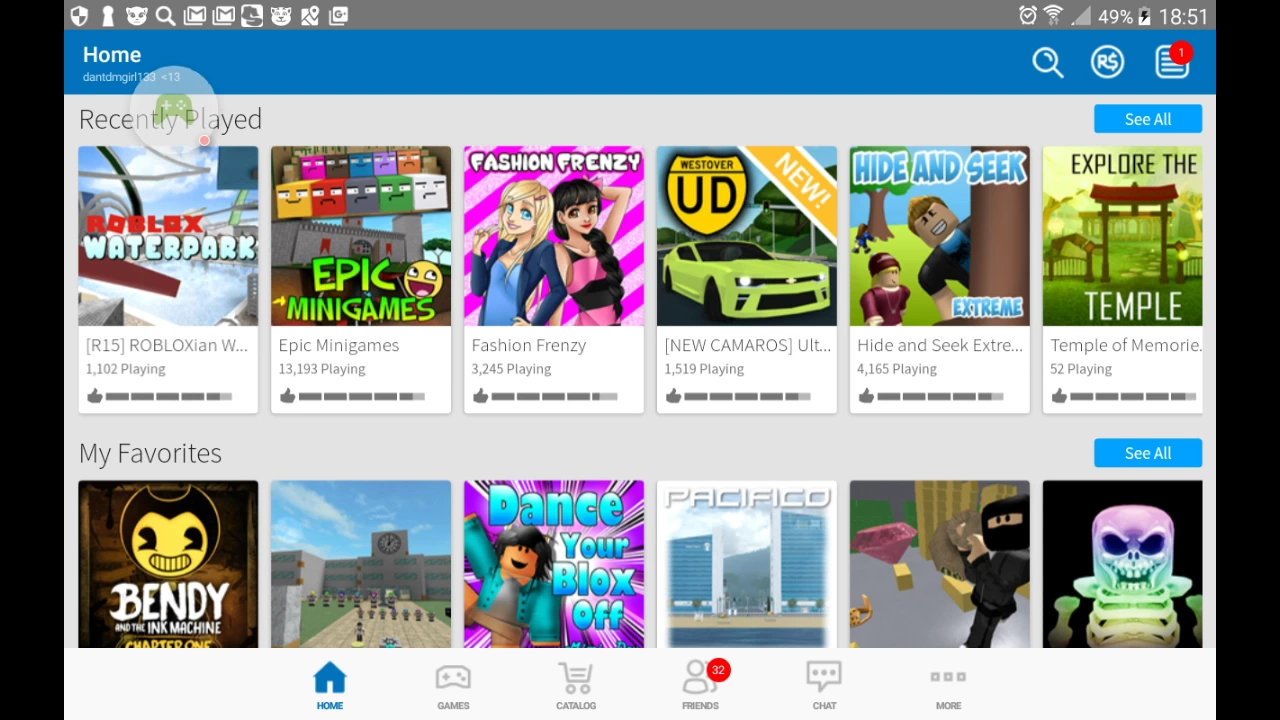Select GAMES tab label

click(x=453, y=706)
